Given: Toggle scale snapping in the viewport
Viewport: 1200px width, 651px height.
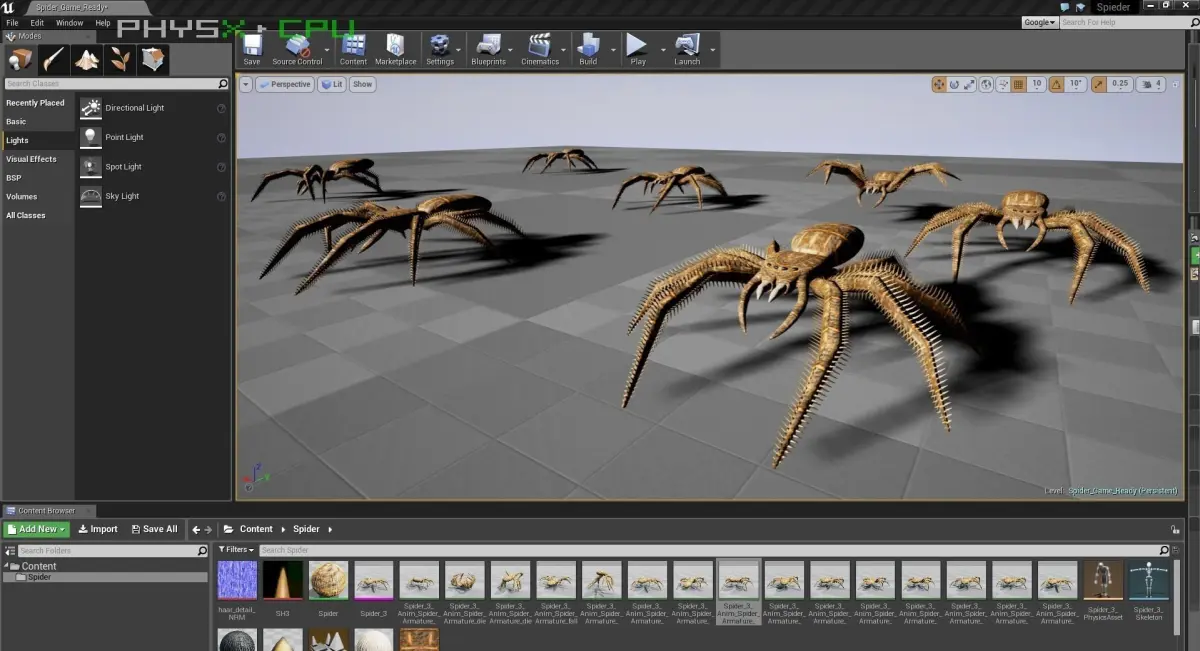Looking at the screenshot, I should pos(1099,85).
